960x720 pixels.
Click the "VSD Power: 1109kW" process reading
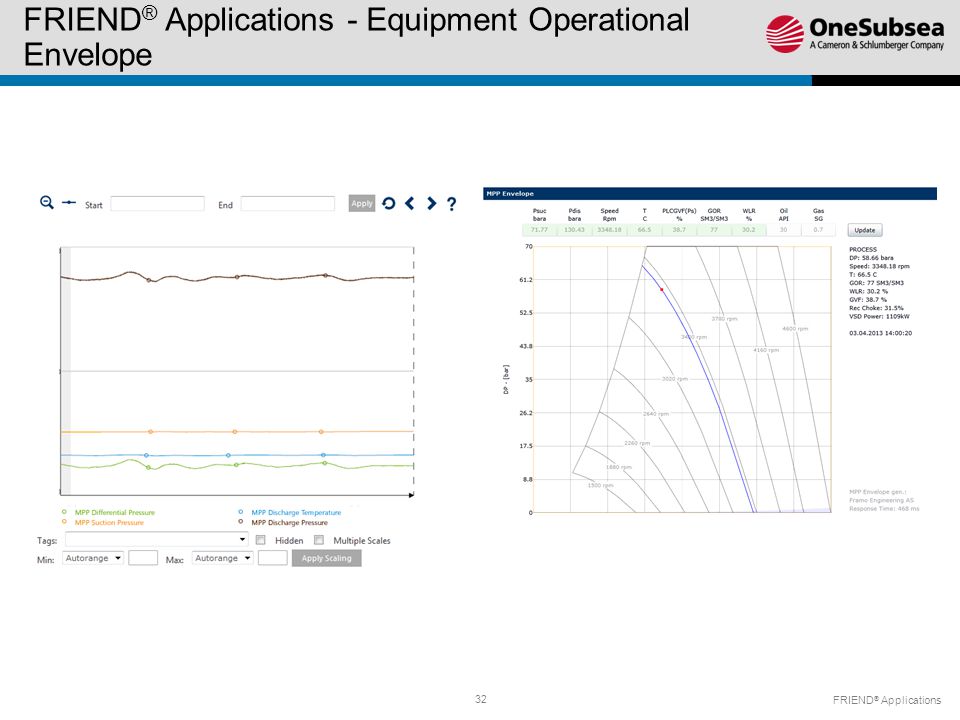point(879,317)
